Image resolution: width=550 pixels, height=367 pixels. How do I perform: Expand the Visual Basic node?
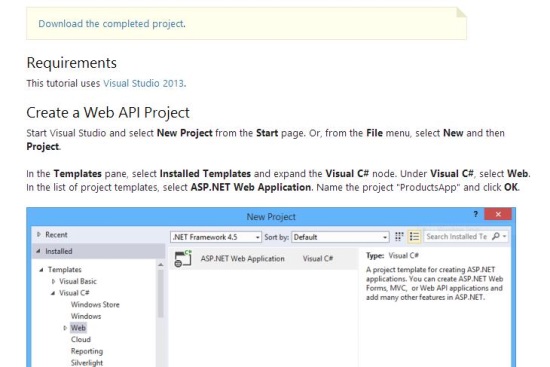pyautogui.click(x=53, y=281)
